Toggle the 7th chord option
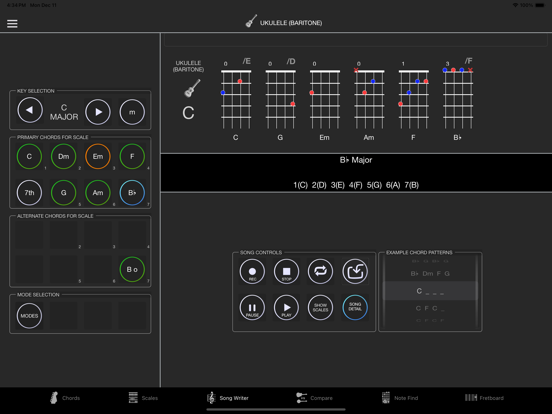 click(29, 193)
